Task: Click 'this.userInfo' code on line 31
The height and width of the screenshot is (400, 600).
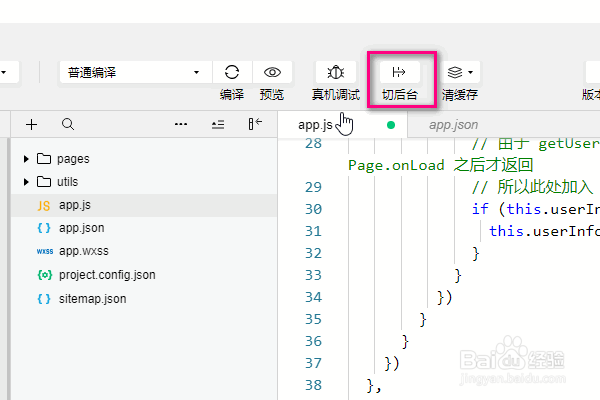Action: click(545, 231)
